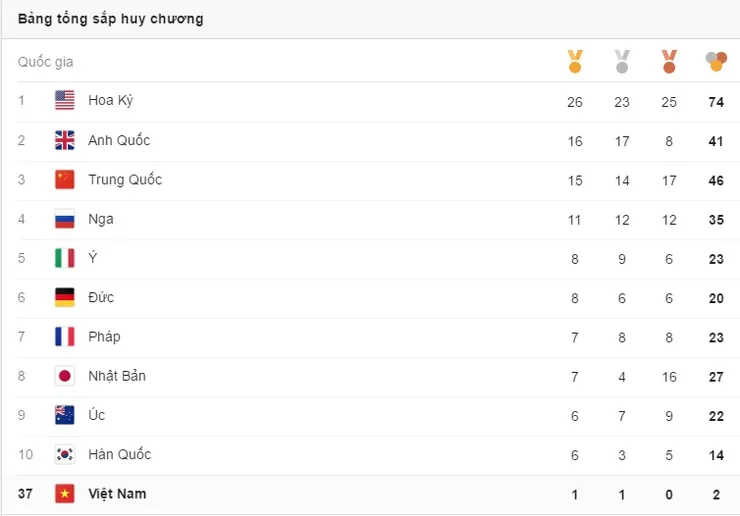Screen dimensions: 740x516
Task: Click the silver medal column icon
Action: click(x=622, y=61)
